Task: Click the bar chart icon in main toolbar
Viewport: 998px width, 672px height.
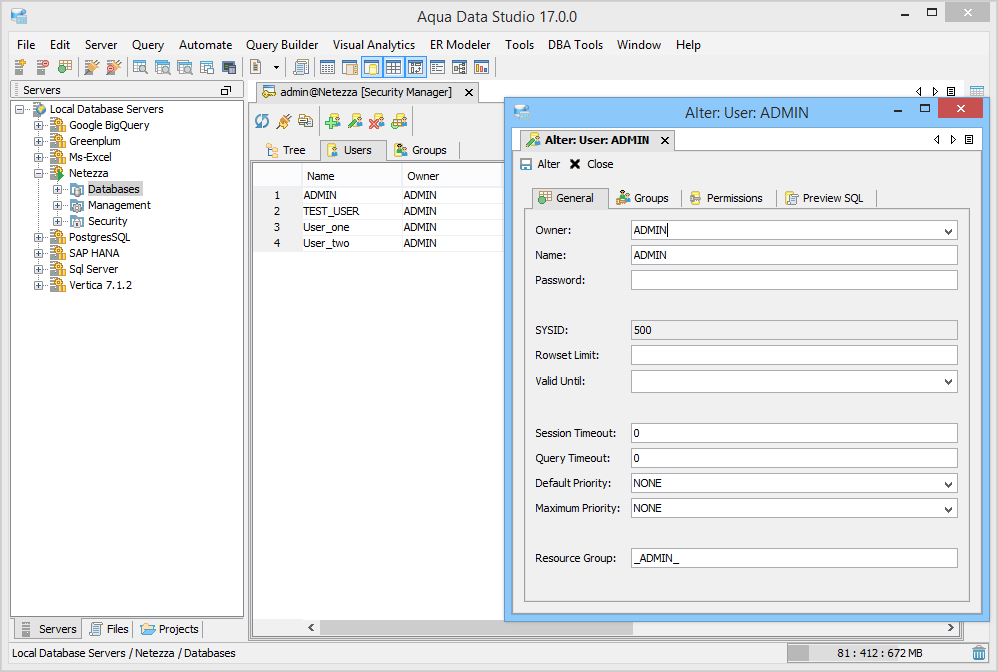Action: click(x=482, y=67)
